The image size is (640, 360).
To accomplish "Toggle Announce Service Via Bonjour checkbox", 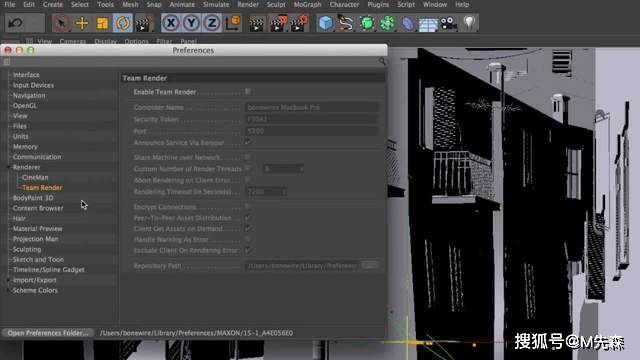I will 247,142.
